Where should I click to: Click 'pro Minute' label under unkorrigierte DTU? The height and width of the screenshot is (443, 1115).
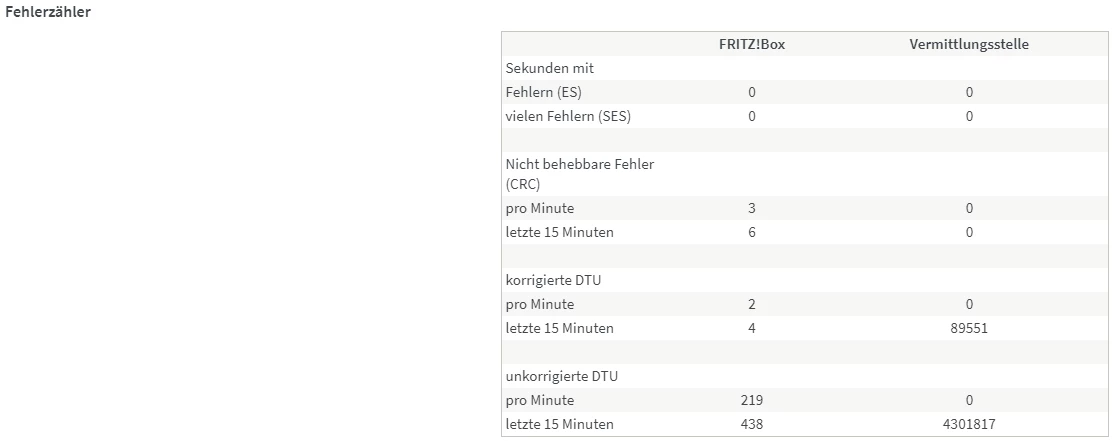pos(540,400)
